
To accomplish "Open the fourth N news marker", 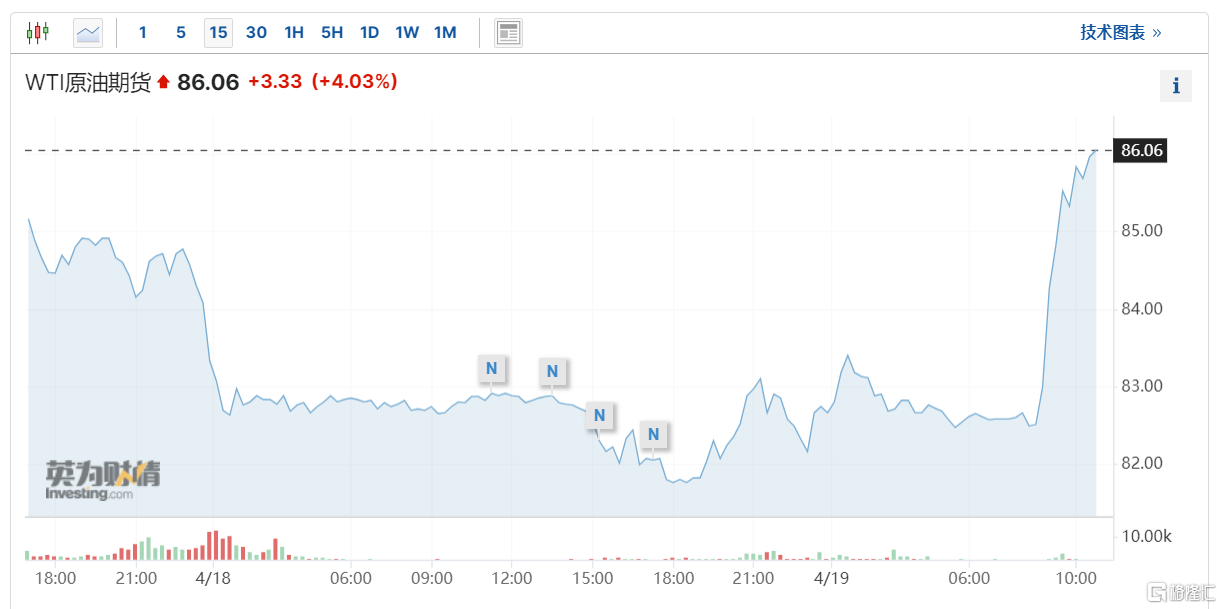I will (x=653, y=434).
